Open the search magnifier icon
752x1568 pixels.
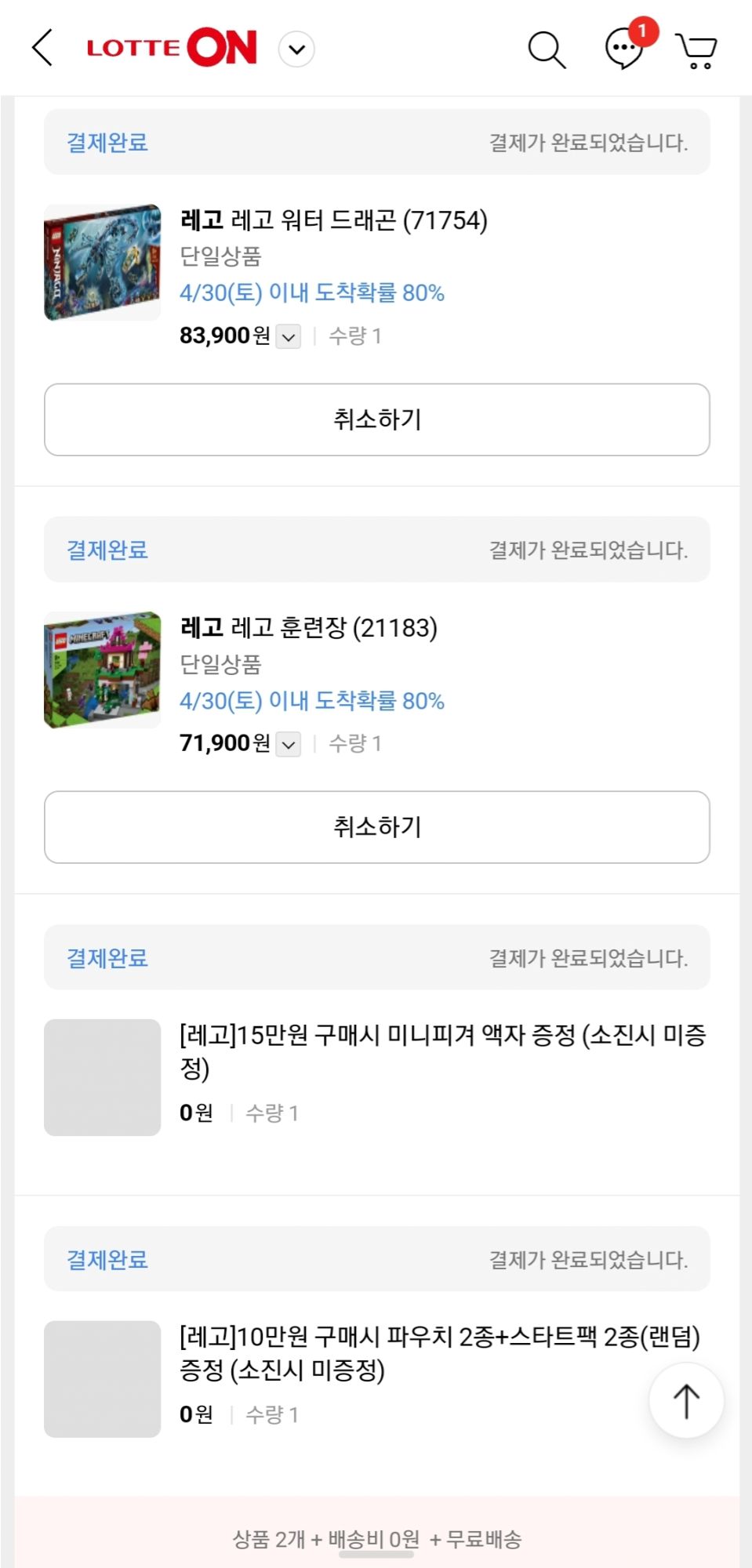pos(547,49)
